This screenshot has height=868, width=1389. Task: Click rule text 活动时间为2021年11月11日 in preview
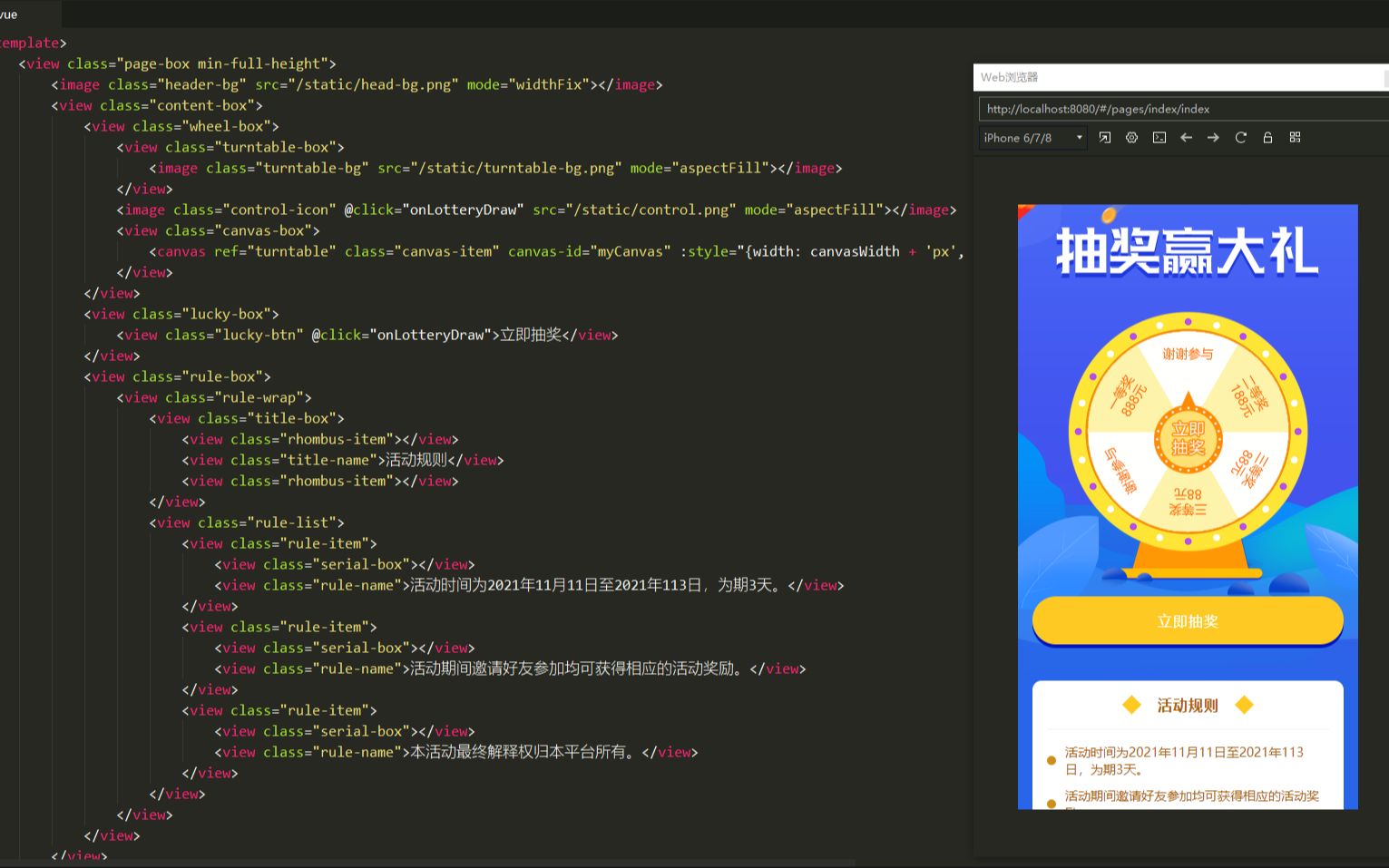point(1184,761)
